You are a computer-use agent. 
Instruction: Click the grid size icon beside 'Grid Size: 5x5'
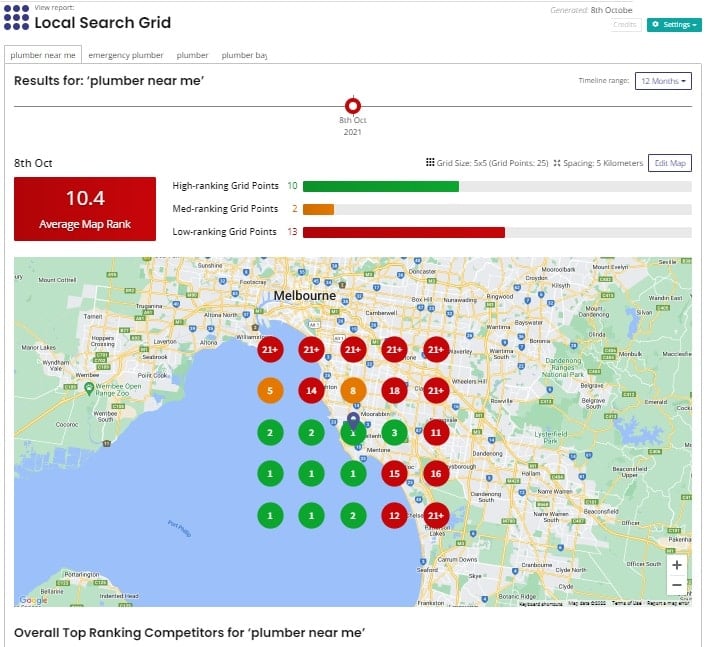(430, 162)
